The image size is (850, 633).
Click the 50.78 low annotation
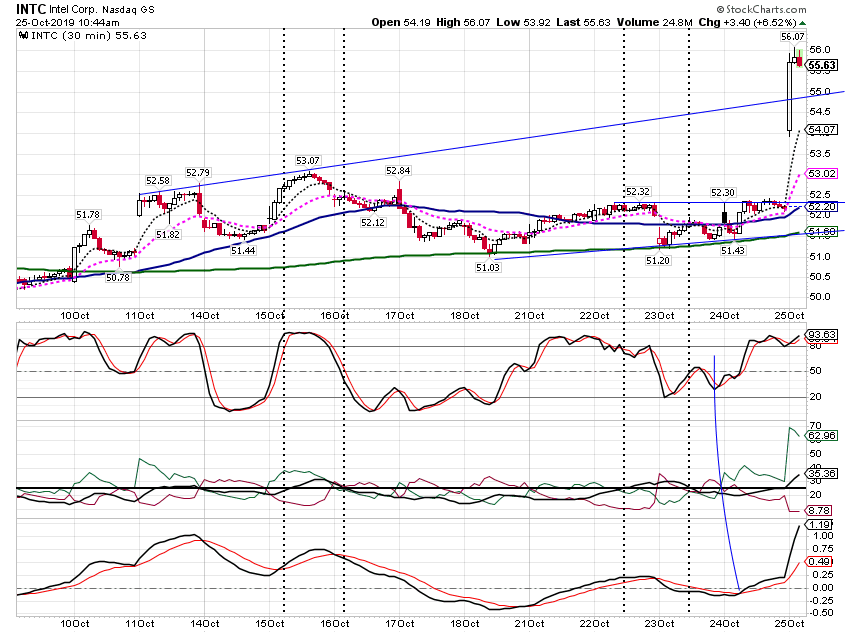[x=118, y=278]
